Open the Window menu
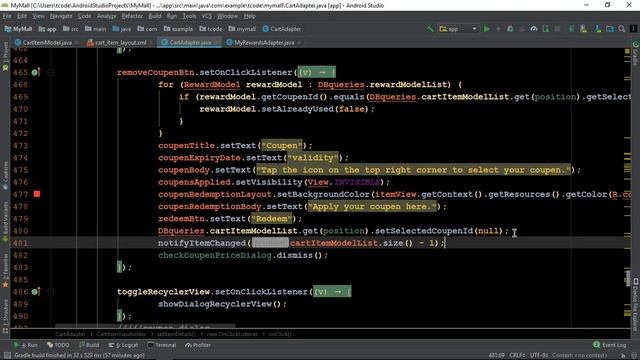The width and height of the screenshot is (640, 360). click(227, 16)
